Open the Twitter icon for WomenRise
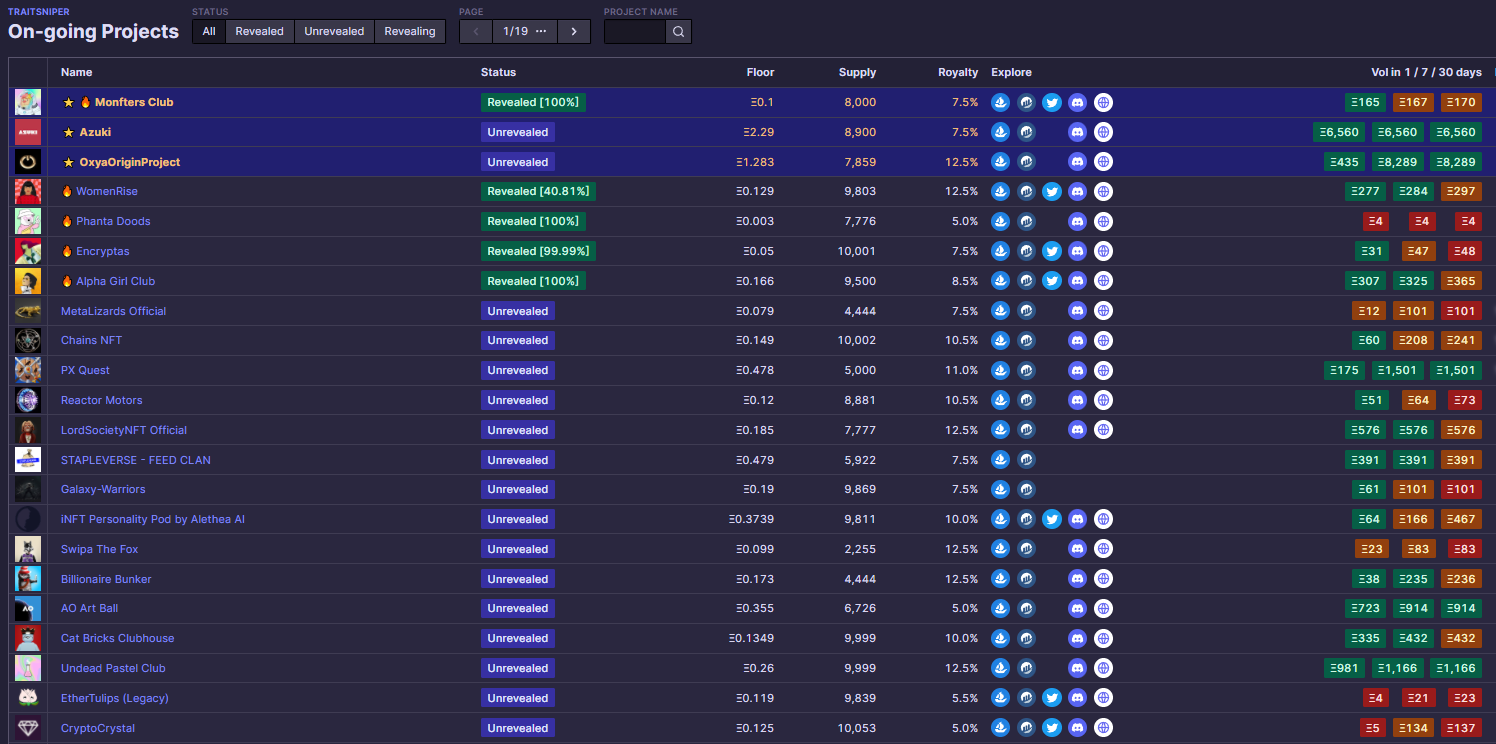This screenshot has width=1496, height=744. pyautogui.click(x=1052, y=191)
